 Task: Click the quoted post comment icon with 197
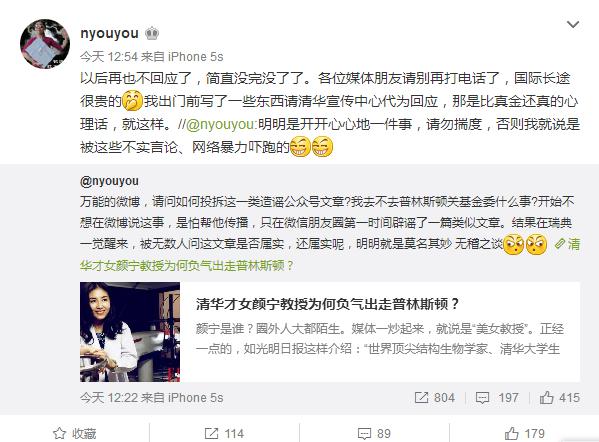[x=497, y=398]
